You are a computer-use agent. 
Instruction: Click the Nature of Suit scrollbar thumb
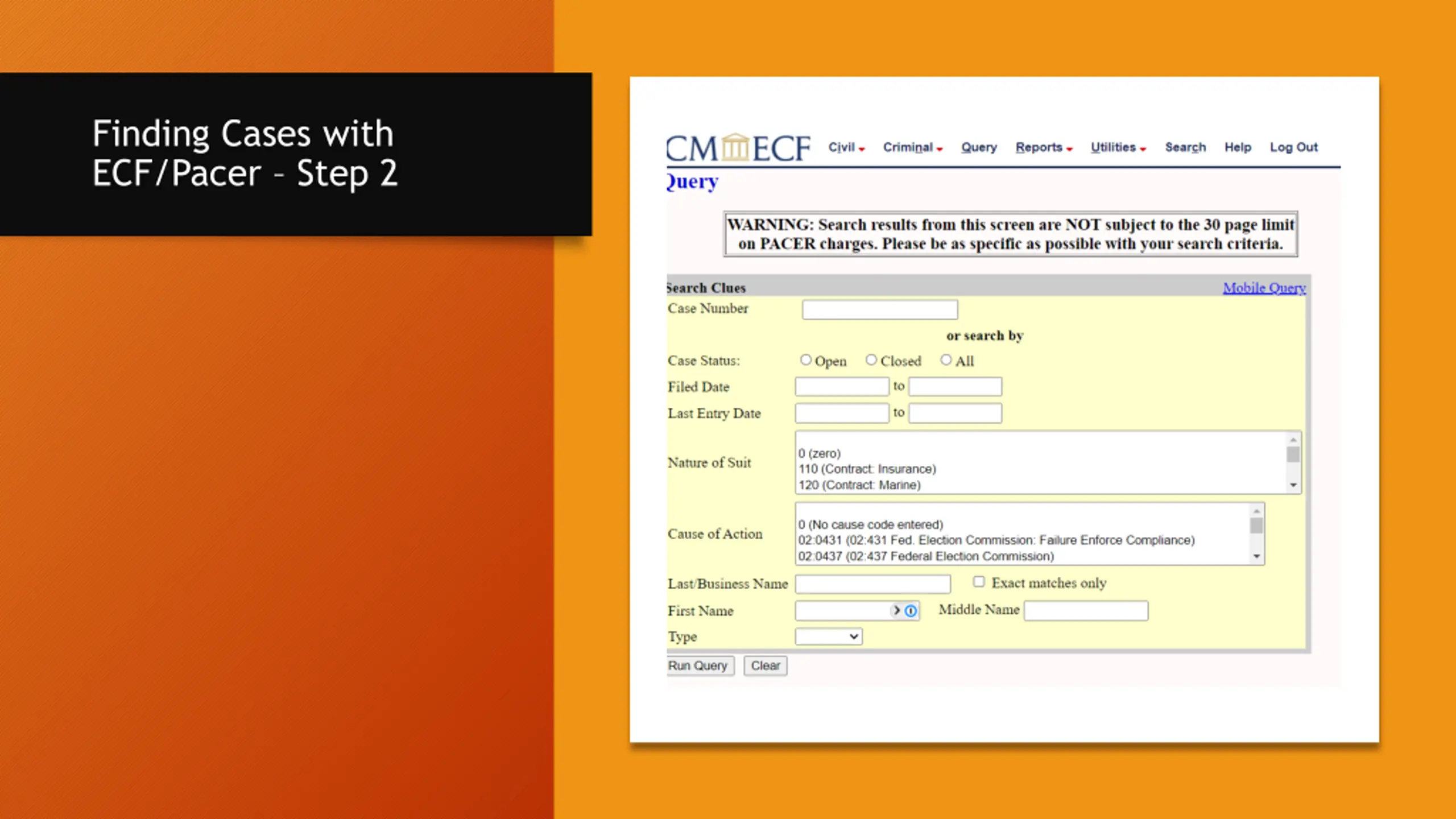tap(1293, 454)
